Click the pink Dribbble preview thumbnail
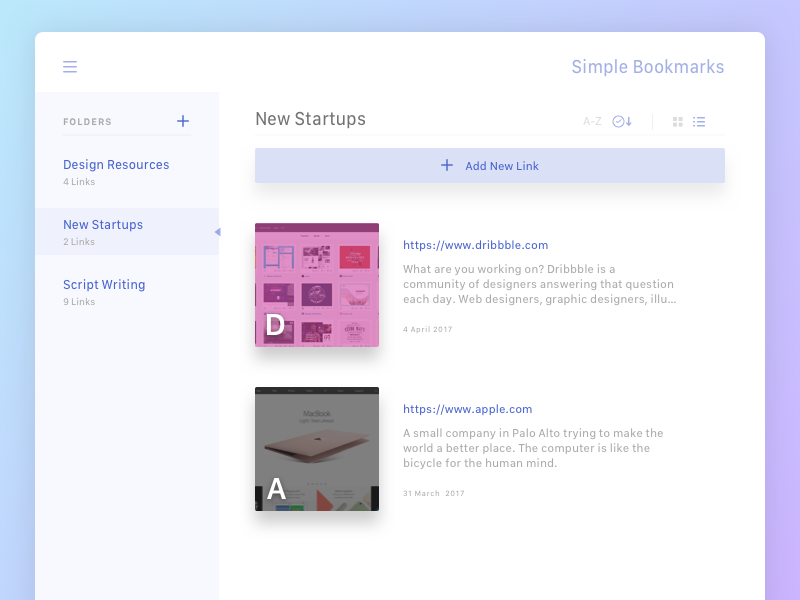This screenshot has width=800, height=600. click(x=317, y=284)
